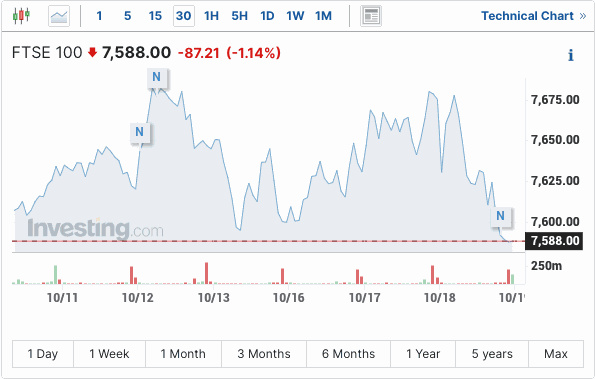Image resolution: width=595 pixels, height=379 pixels.
Task: Choose the 1H interval
Action: [211, 16]
